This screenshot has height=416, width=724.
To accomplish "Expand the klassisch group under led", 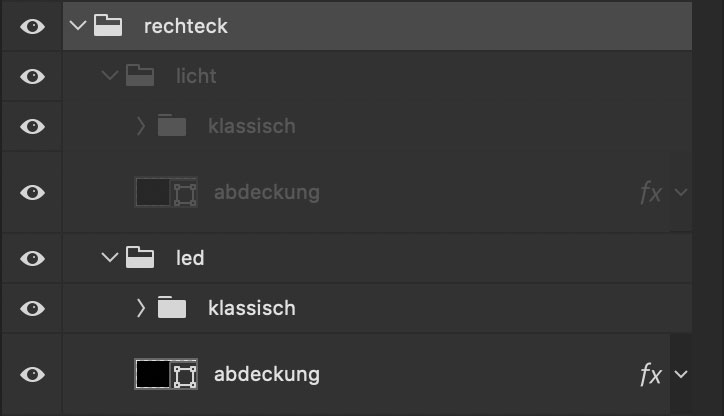I will (141, 308).
